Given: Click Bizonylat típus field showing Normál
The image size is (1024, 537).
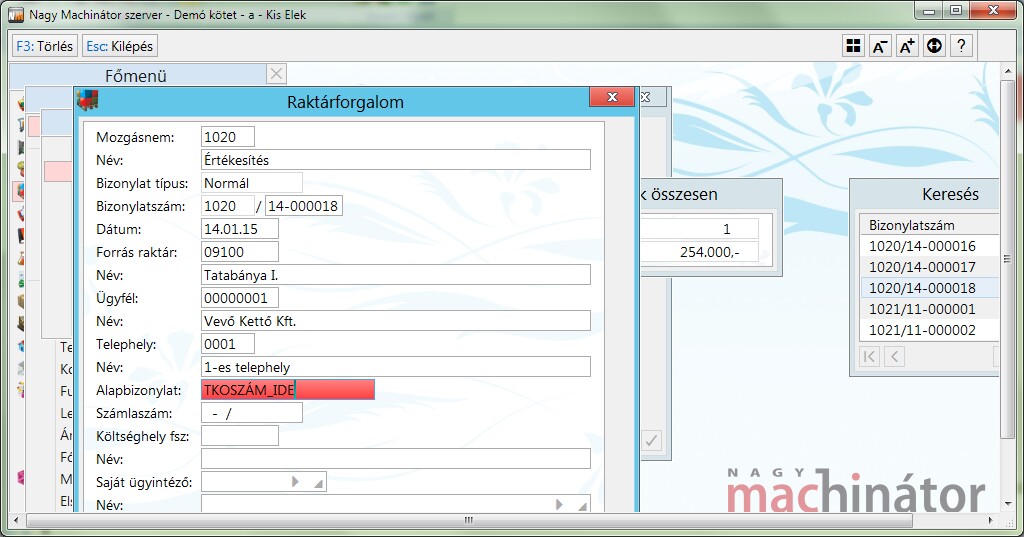Looking at the screenshot, I should click(251, 183).
